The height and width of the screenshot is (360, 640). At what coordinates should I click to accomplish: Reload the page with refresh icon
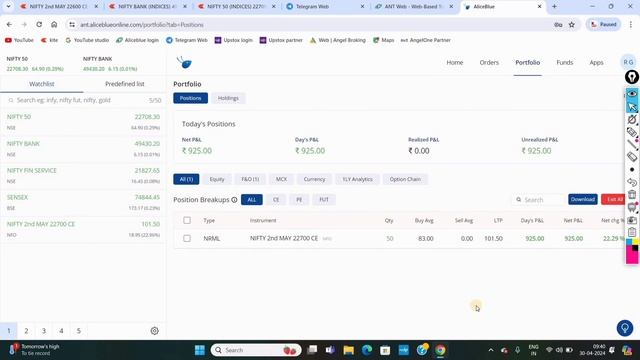pyautogui.click(x=39, y=24)
